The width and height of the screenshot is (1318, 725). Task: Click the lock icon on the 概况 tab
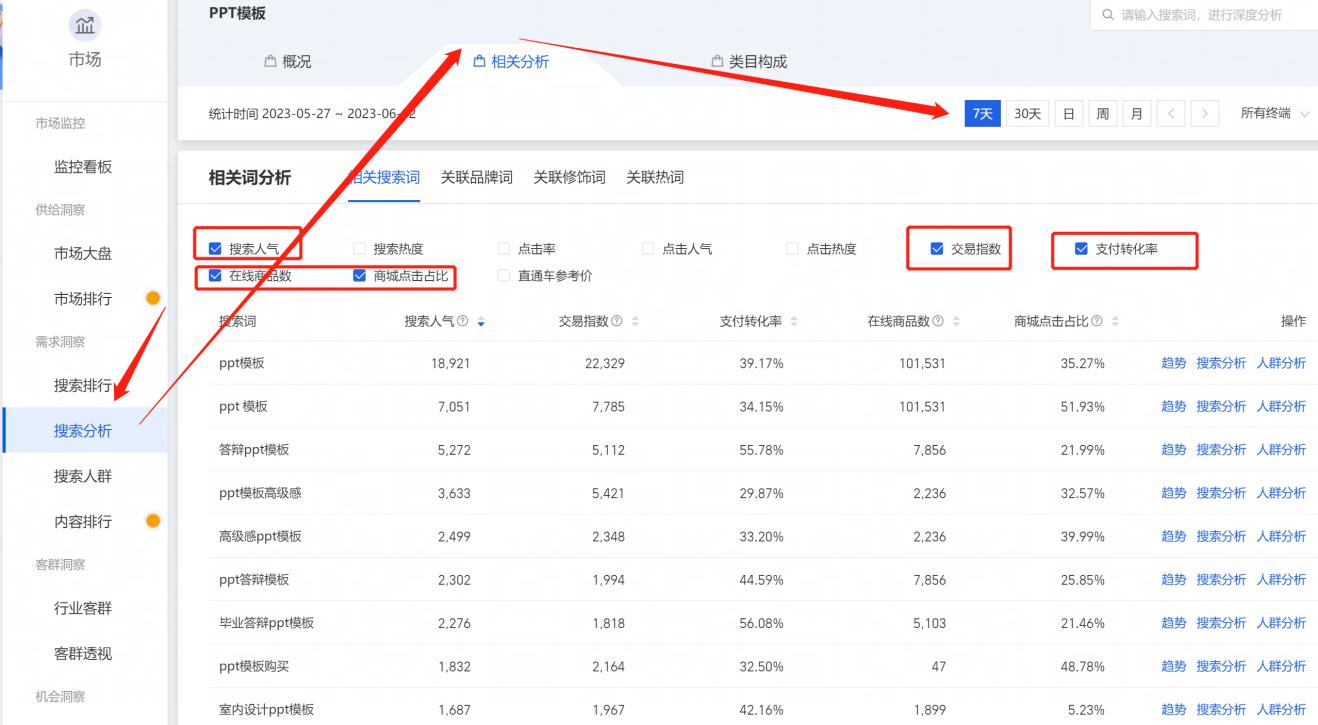click(x=270, y=61)
